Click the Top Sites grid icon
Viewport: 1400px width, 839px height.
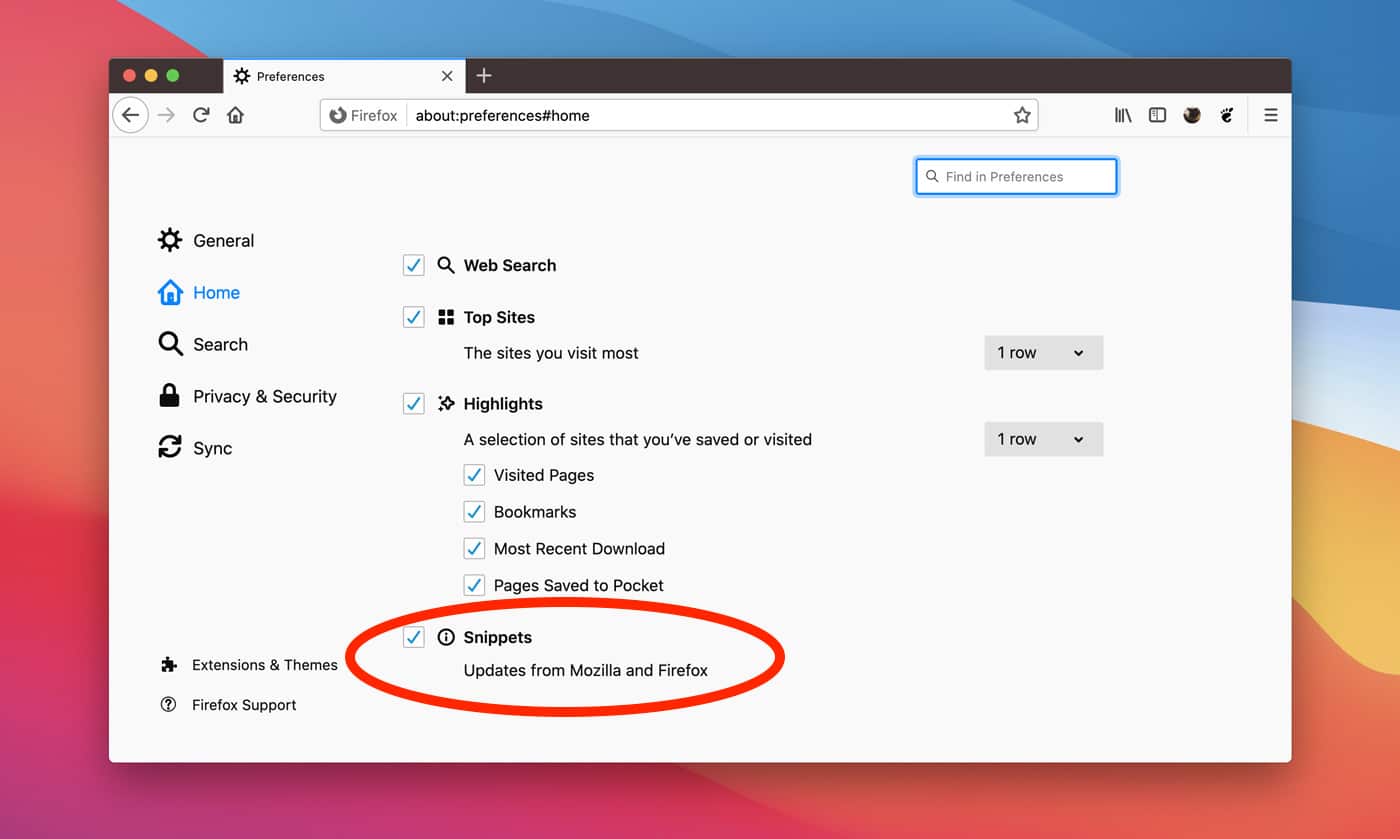[x=446, y=317]
